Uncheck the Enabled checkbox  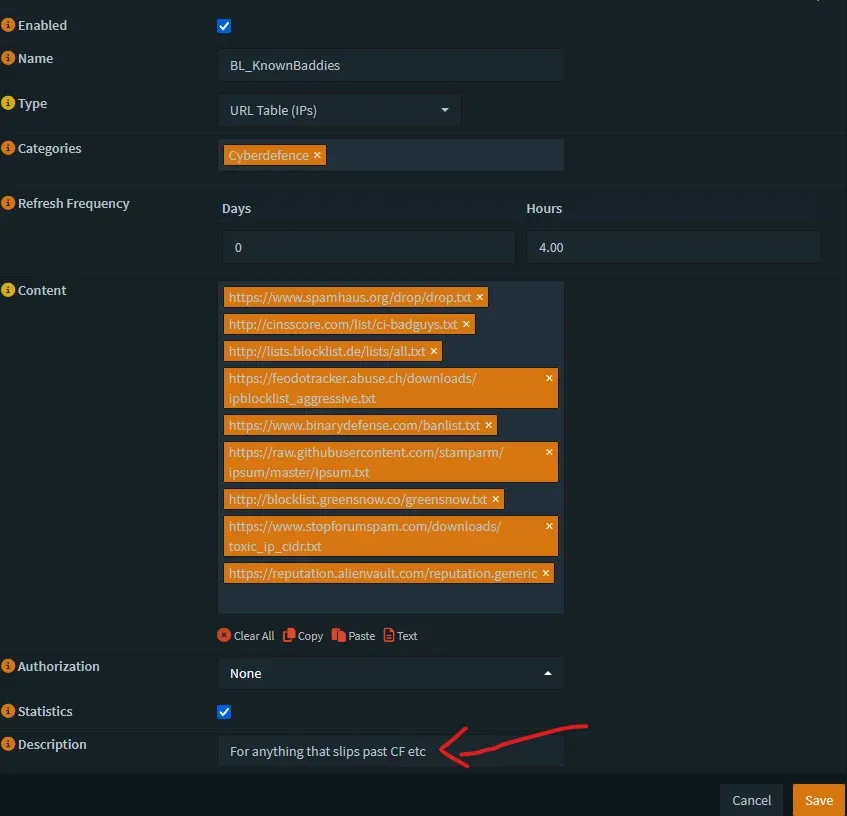point(224,26)
